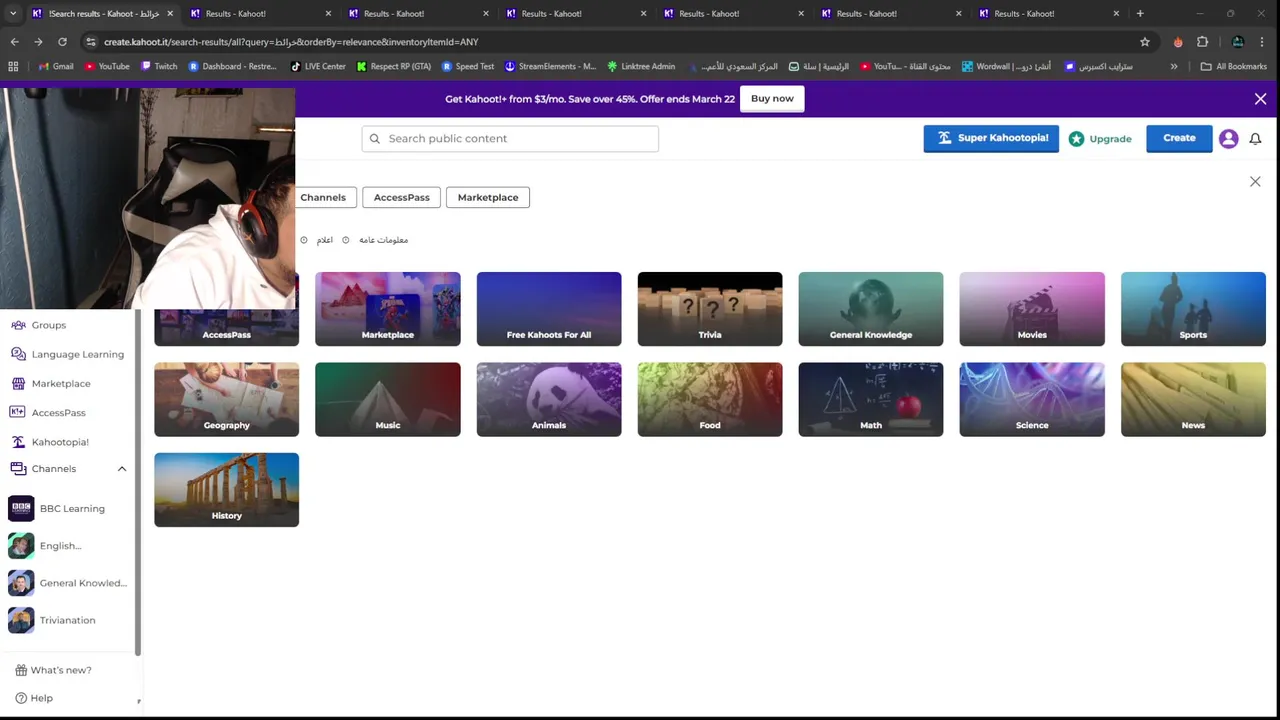Select the Marketplace filter tab
The width and height of the screenshot is (1280, 720).
(x=488, y=197)
